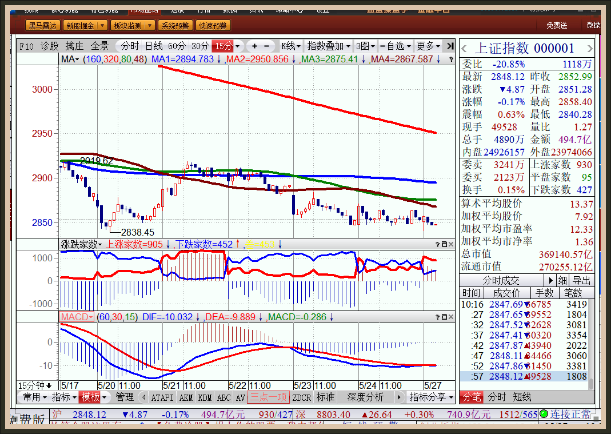611x434 pixels.
Task: Switch to the 短线 tab
Action: [522, 397]
